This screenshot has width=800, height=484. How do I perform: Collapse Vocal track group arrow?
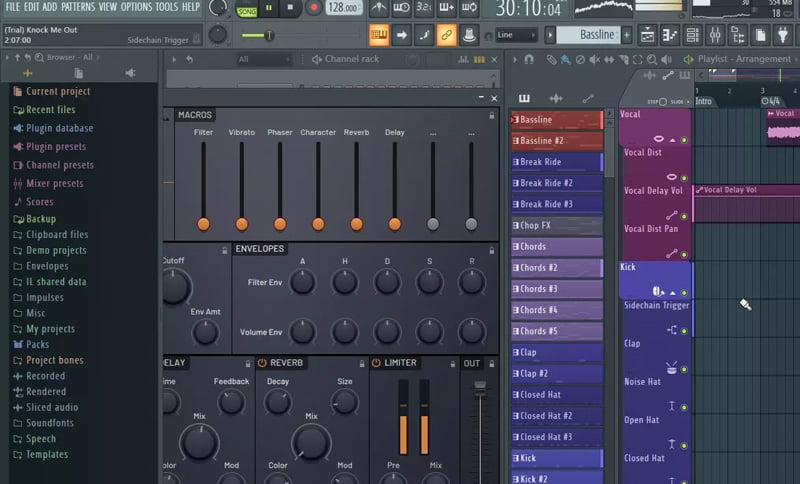[673, 140]
